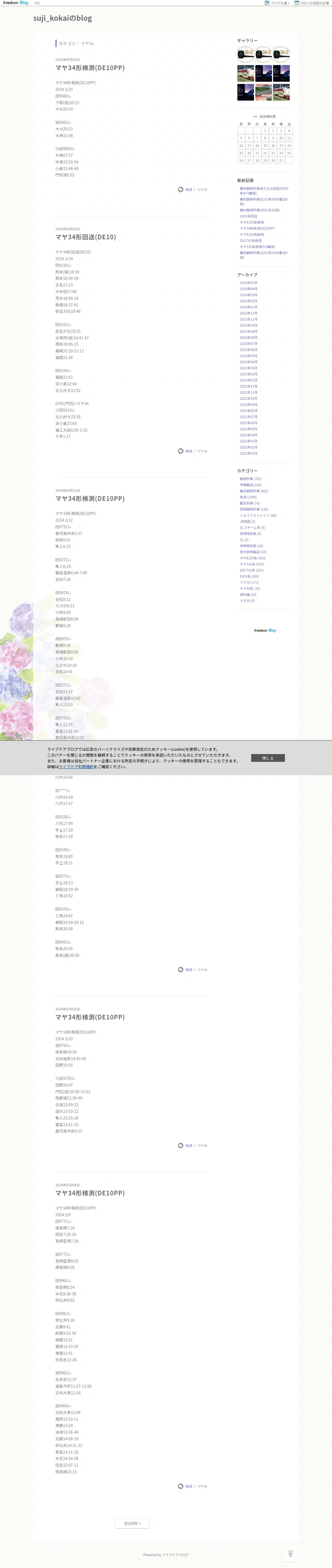This screenshot has width=332, height=1568.
Task: Open the マヤ34形回送(DE10) post title
Action: [86, 237]
